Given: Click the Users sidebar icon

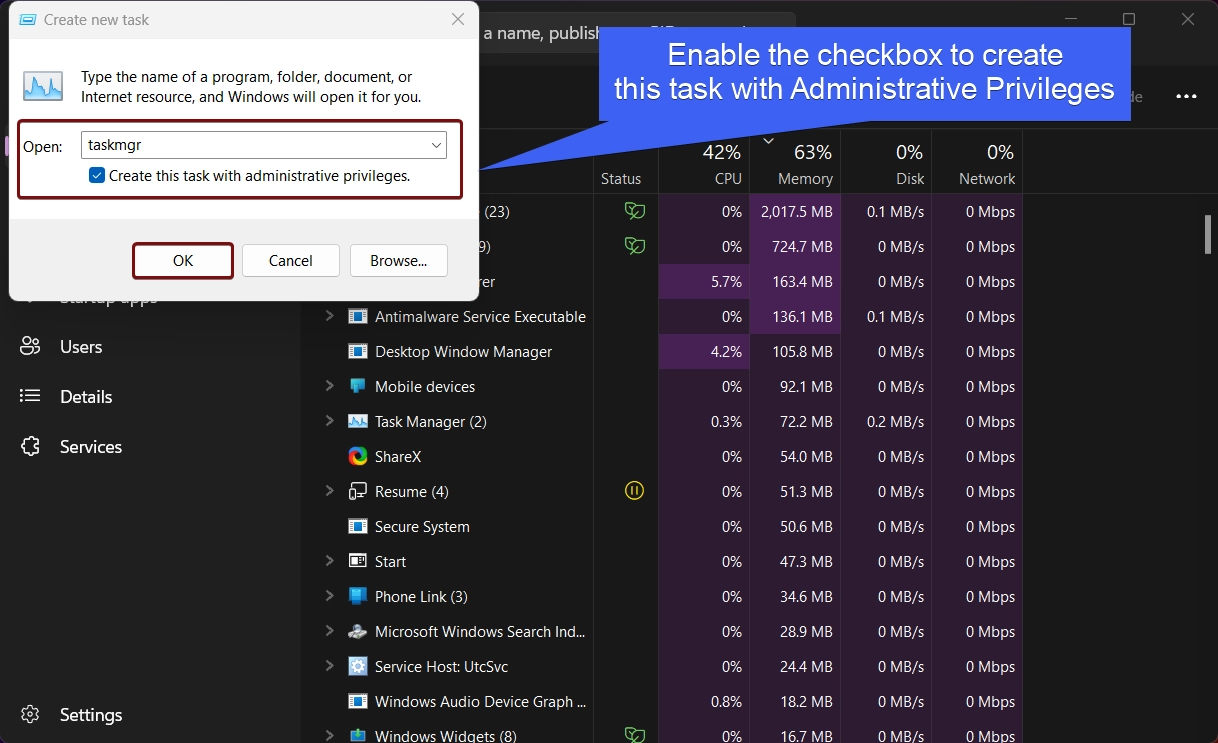Looking at the screenshot, I should pyautogui.click(x=30, y=347).
